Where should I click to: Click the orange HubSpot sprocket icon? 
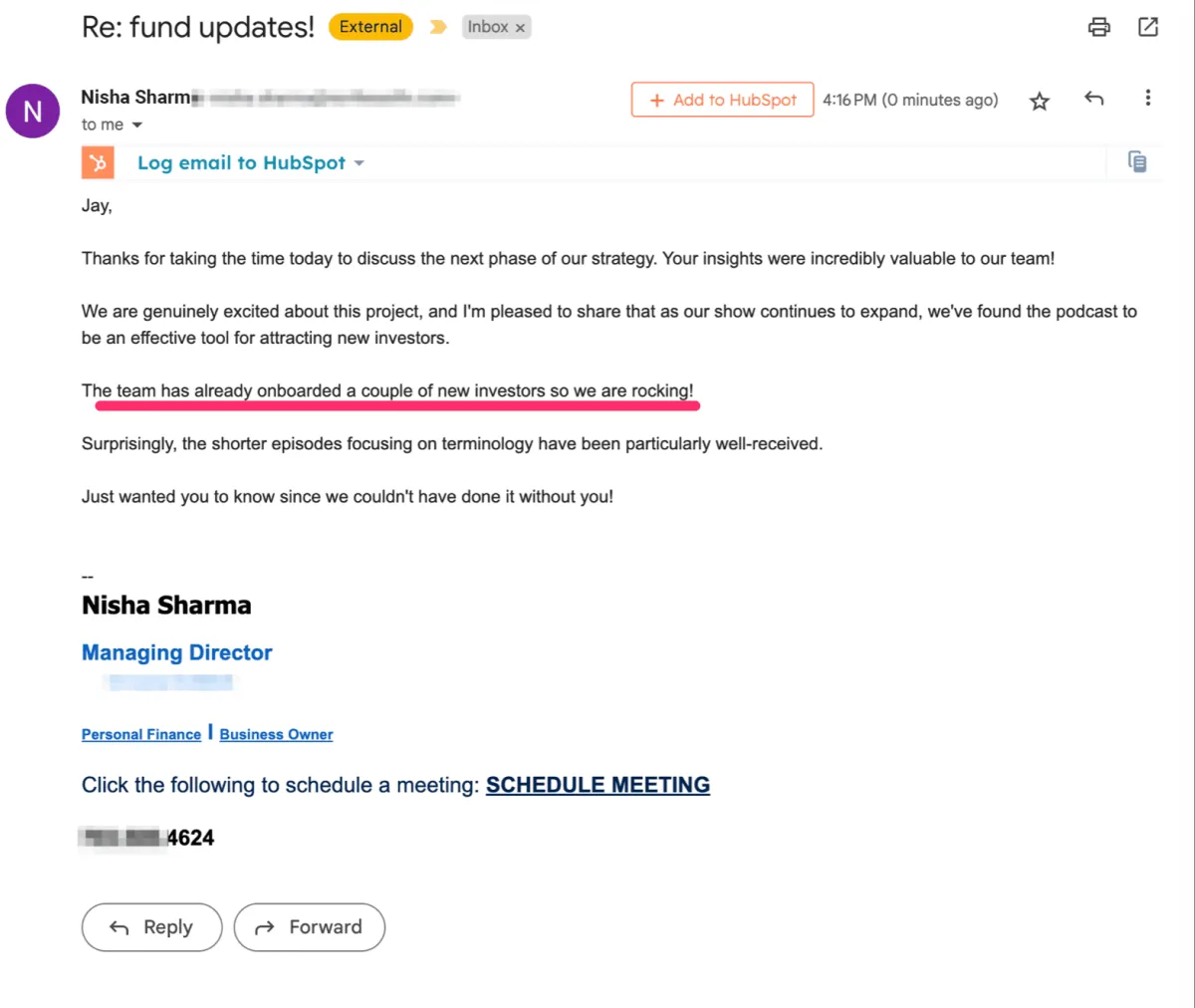98,162
